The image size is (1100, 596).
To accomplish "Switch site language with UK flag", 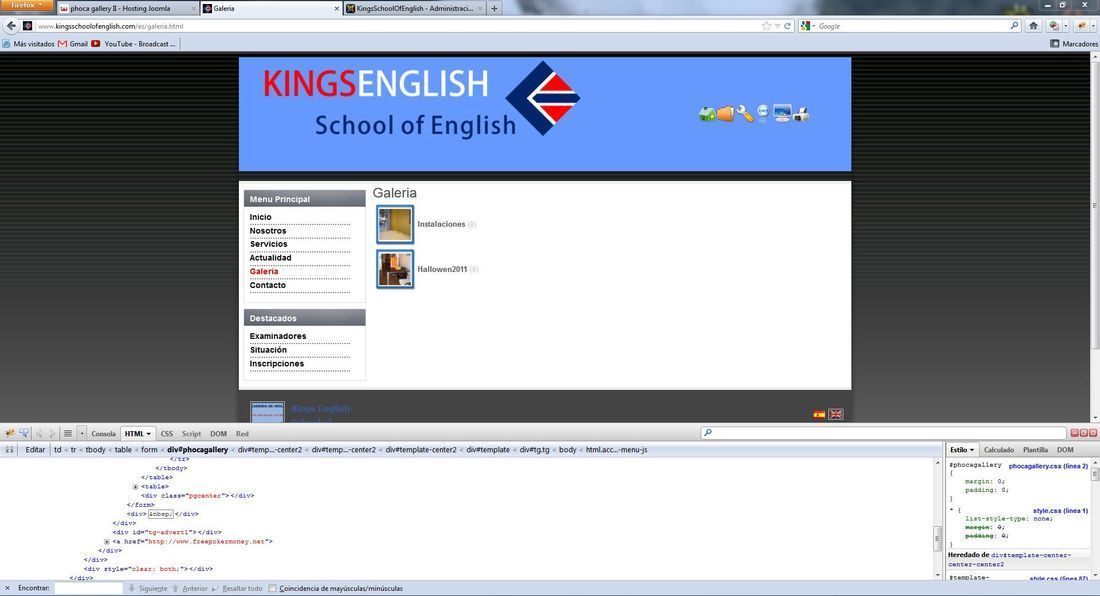I will [836, 414].
